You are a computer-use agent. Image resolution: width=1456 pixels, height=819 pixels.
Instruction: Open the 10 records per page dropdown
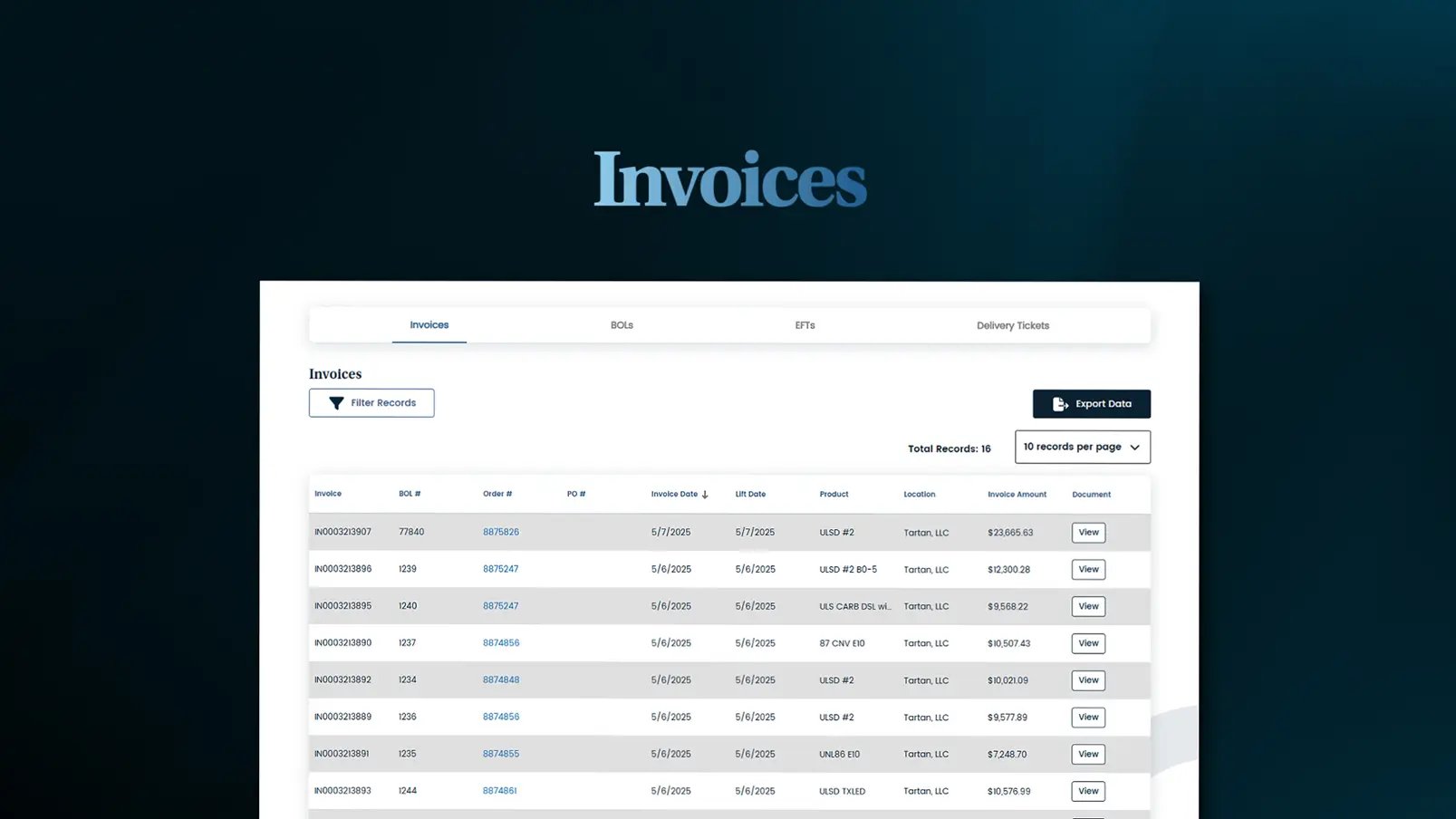[x=1082, y=447]
